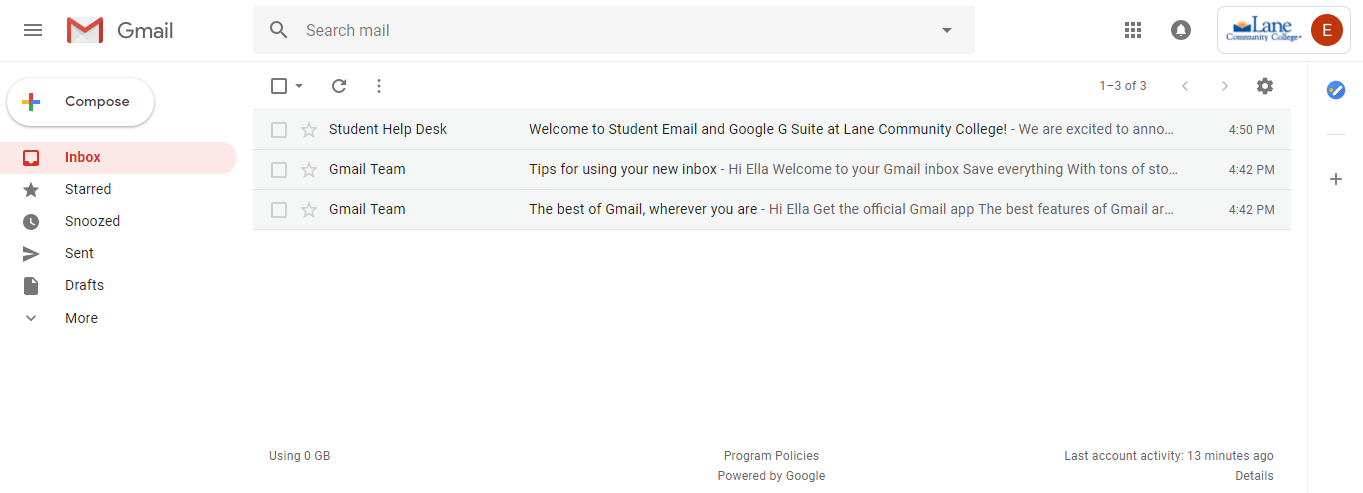Show search options dropdown arrow
The width and height of the screenshot is (1363, 493).
[x=947, y=30]
